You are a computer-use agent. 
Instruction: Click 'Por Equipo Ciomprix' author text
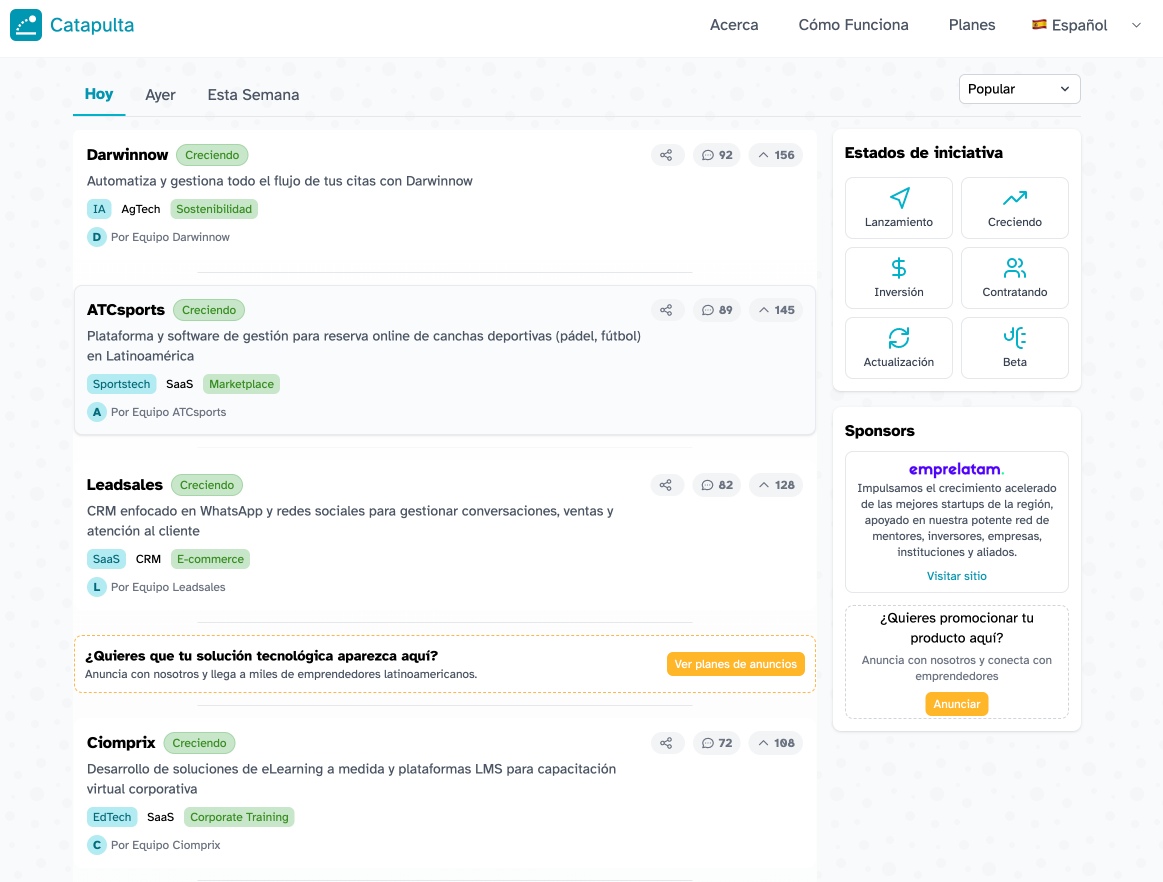click(x=165, y=845)
